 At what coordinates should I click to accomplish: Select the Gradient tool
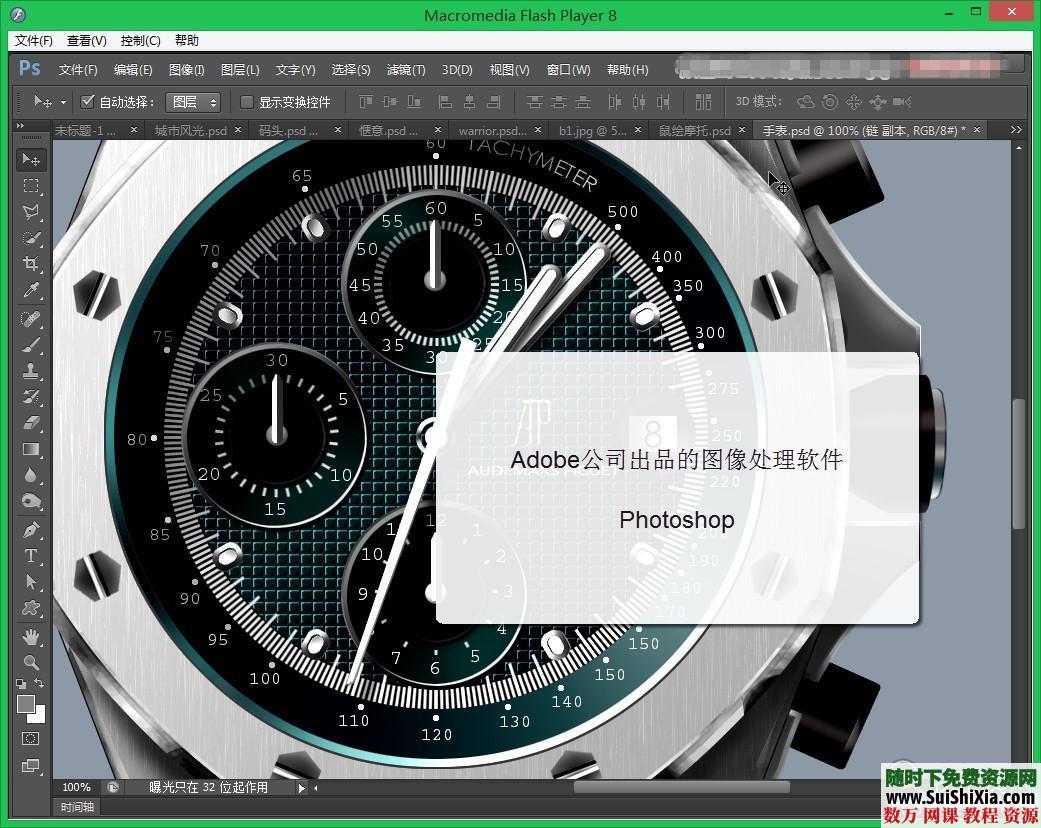pyautogui.click(x=30, y=449)
